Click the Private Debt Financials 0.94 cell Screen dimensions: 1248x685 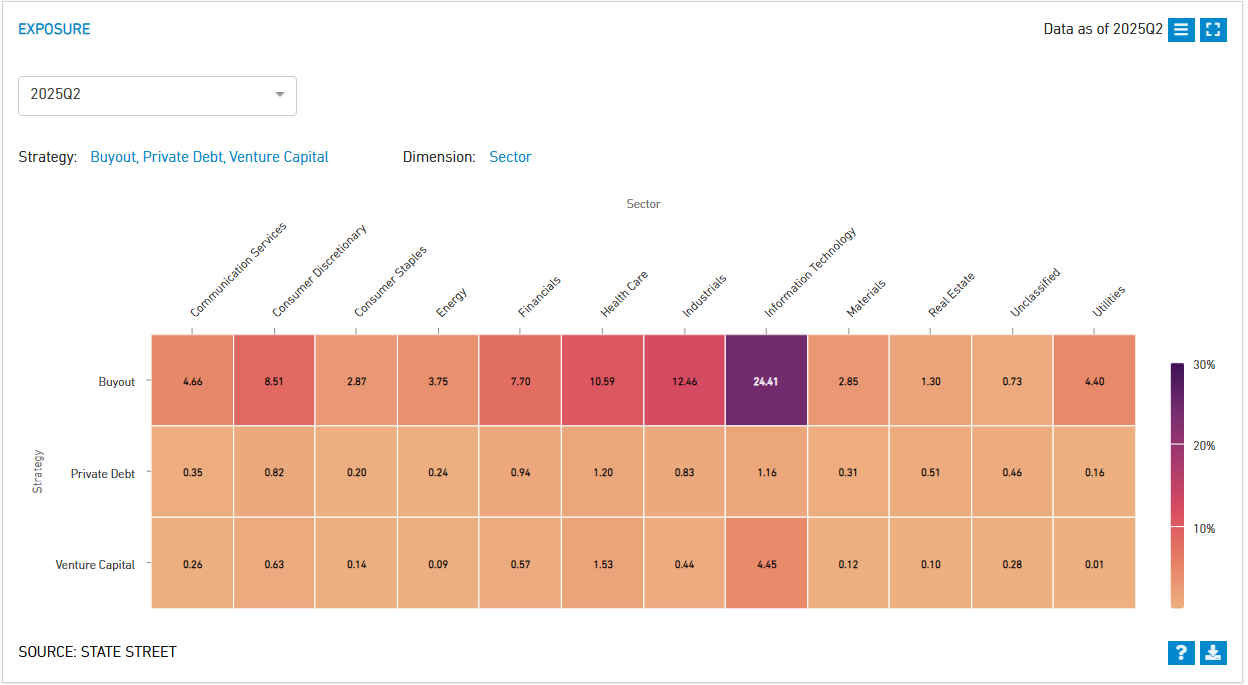[x=520, y=472]
